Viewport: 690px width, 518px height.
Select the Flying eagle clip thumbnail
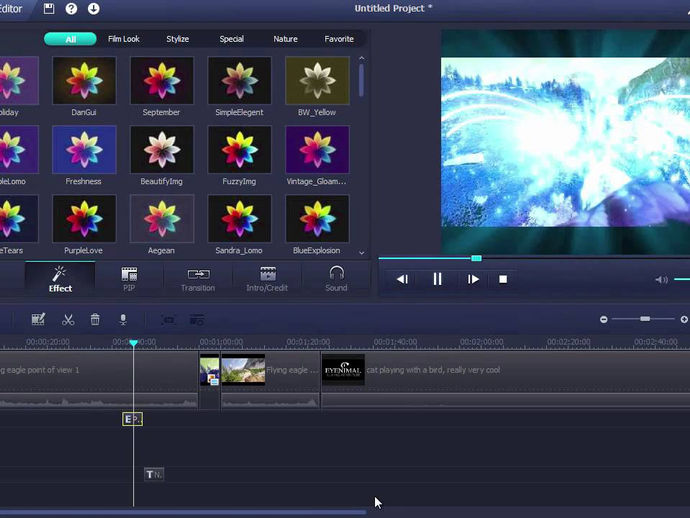click(x=243, y=370)
